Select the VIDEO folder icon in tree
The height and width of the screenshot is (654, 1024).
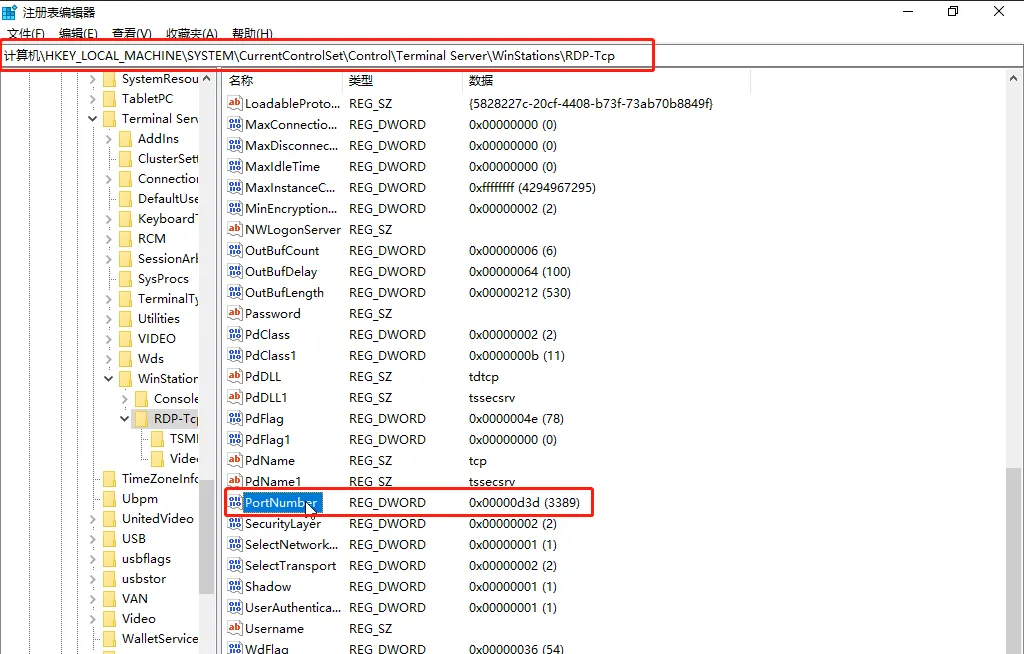[x=125, y=339]
